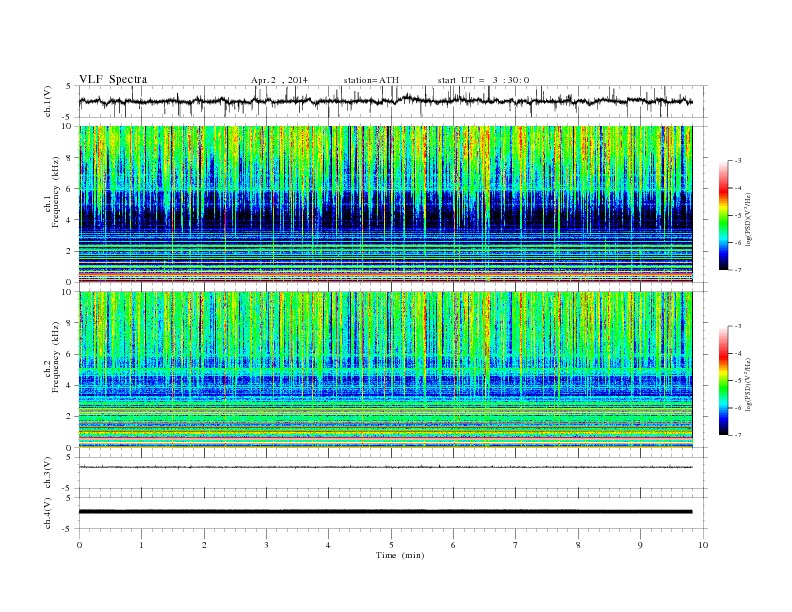This screenshot has height=612, width=792.
Task: Click the "ch.4(V)" axis label
Action: [48, 513]
